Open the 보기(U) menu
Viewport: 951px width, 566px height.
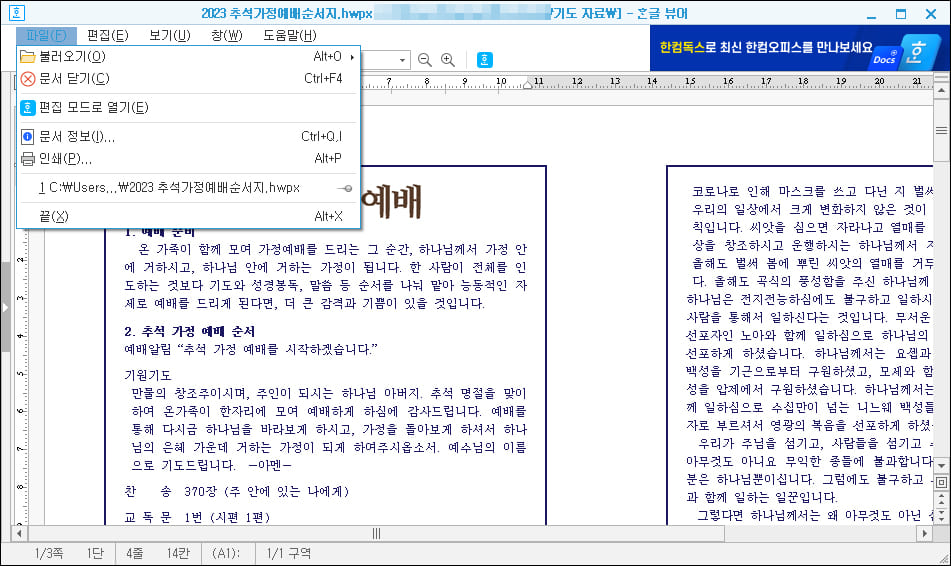pyautogui.click(x=170, y=35)
